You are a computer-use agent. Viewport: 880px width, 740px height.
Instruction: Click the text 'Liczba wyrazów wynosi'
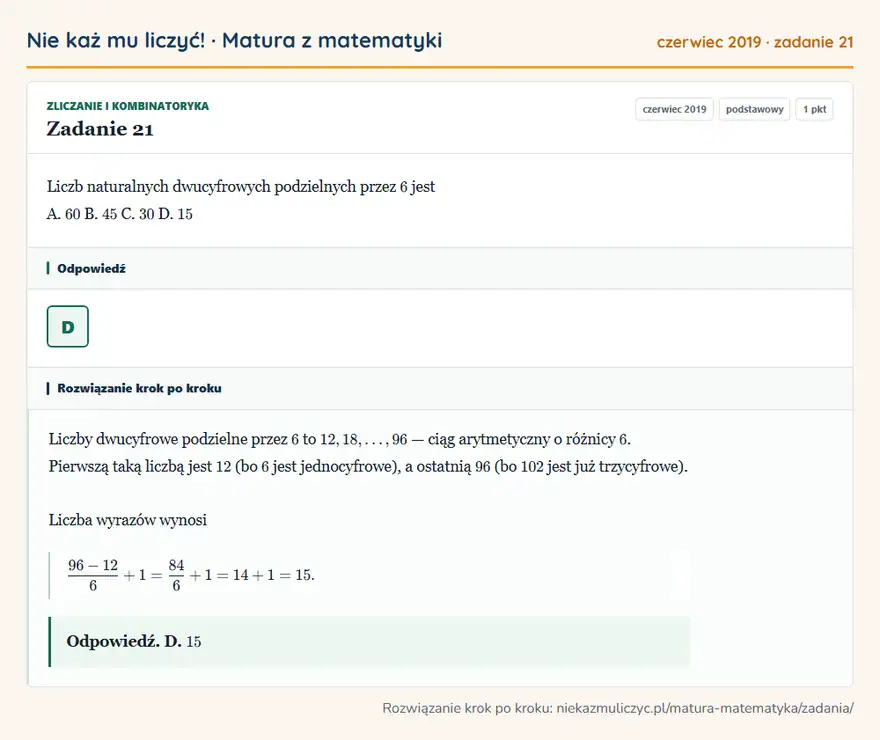[127, 520]
